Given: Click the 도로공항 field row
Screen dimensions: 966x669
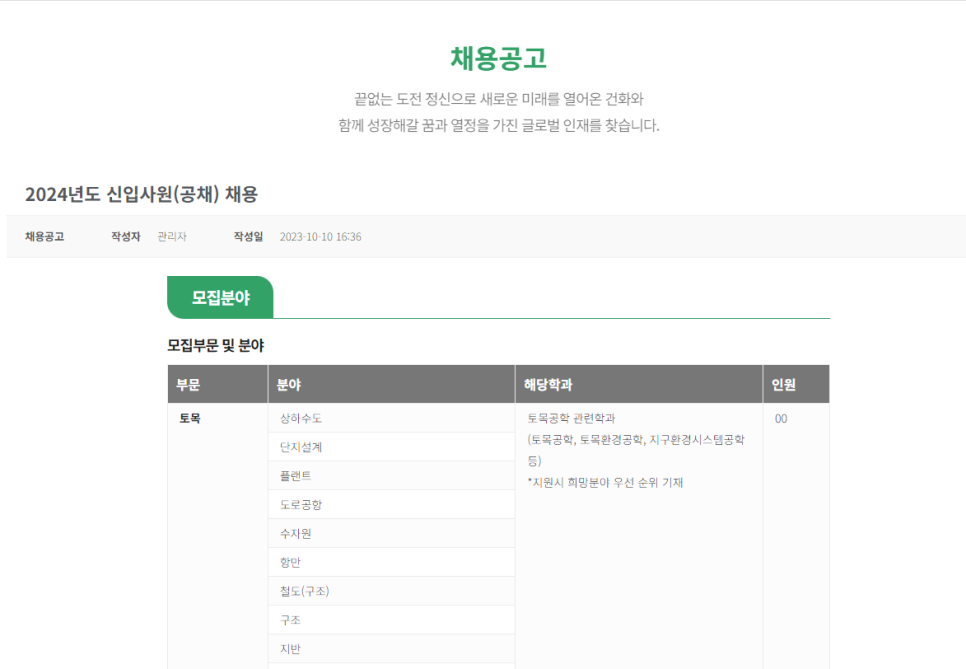Looking at the screenshot, I should click(x=392, y=505).
